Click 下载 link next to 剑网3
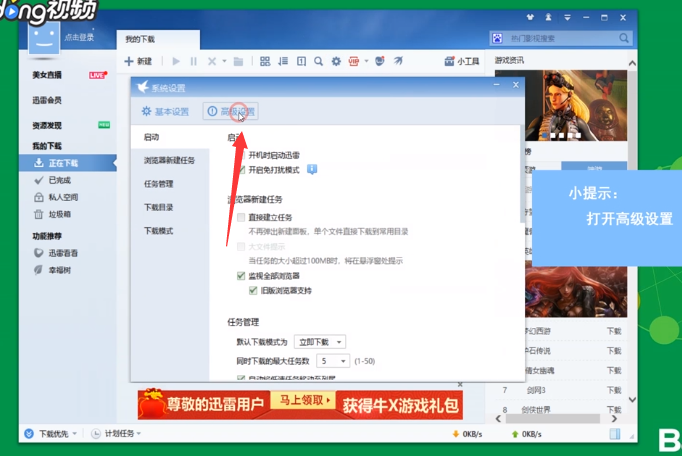 pos(614,390)
